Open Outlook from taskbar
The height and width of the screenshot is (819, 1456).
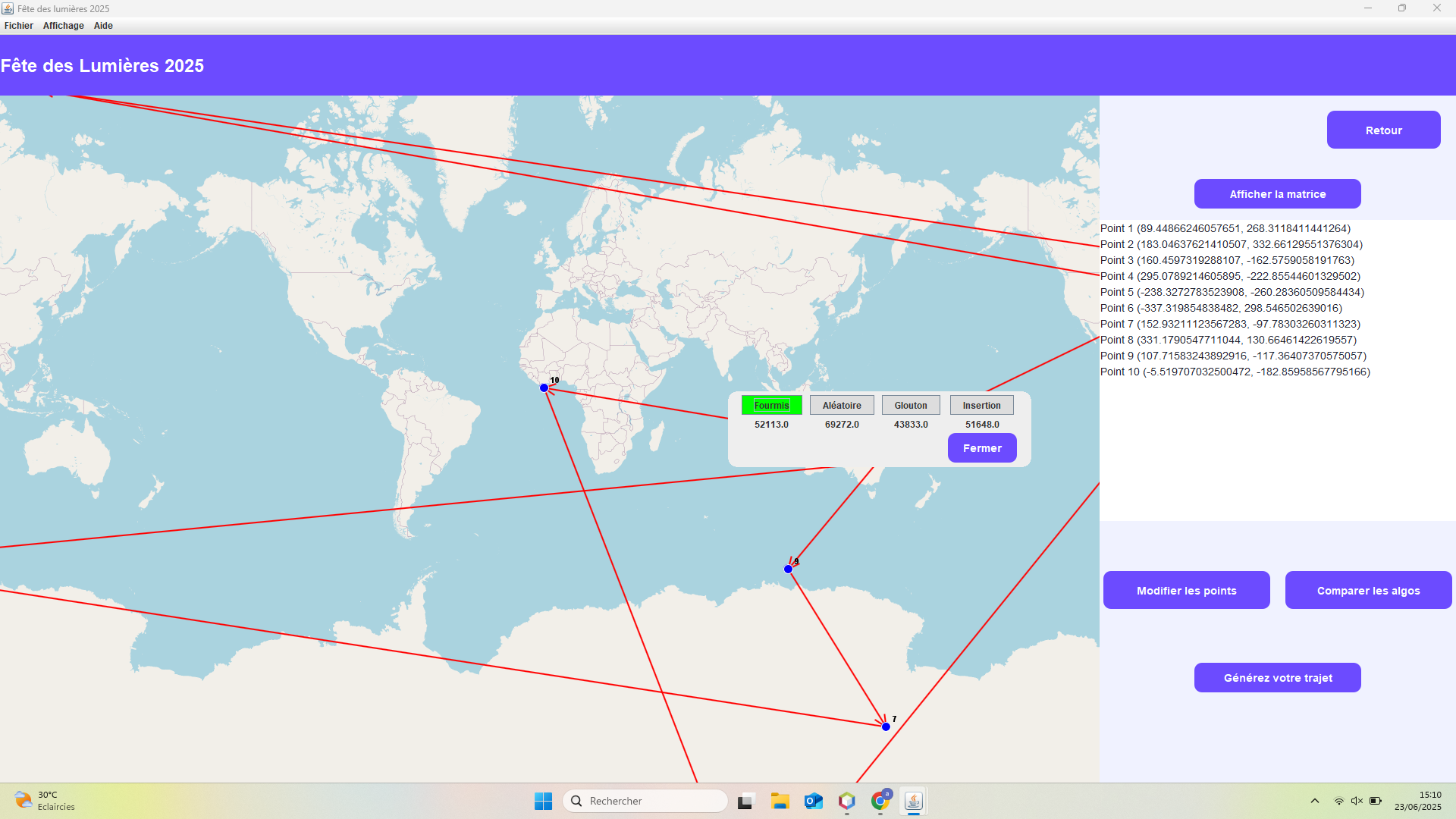click(x=813, y=801)
